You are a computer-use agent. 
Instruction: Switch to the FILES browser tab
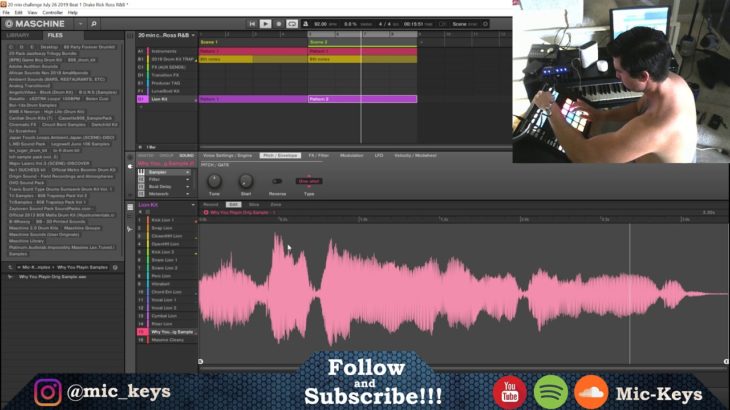pos(55,35)
